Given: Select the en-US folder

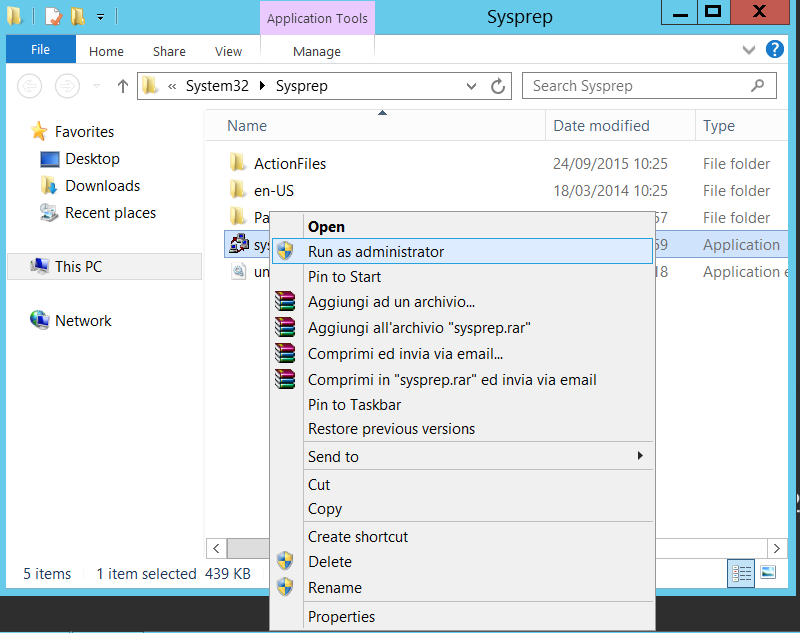Looking at the screenshot, I should click(274, 191).
